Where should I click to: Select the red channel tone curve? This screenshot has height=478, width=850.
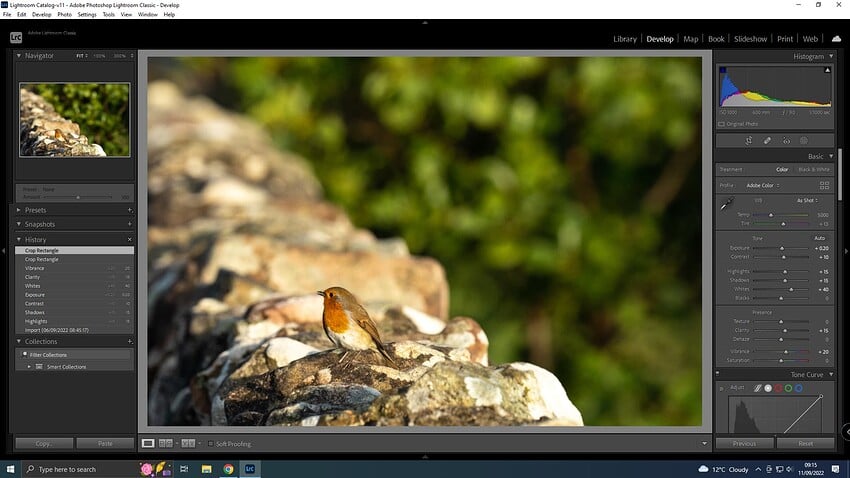click(778, 388)
